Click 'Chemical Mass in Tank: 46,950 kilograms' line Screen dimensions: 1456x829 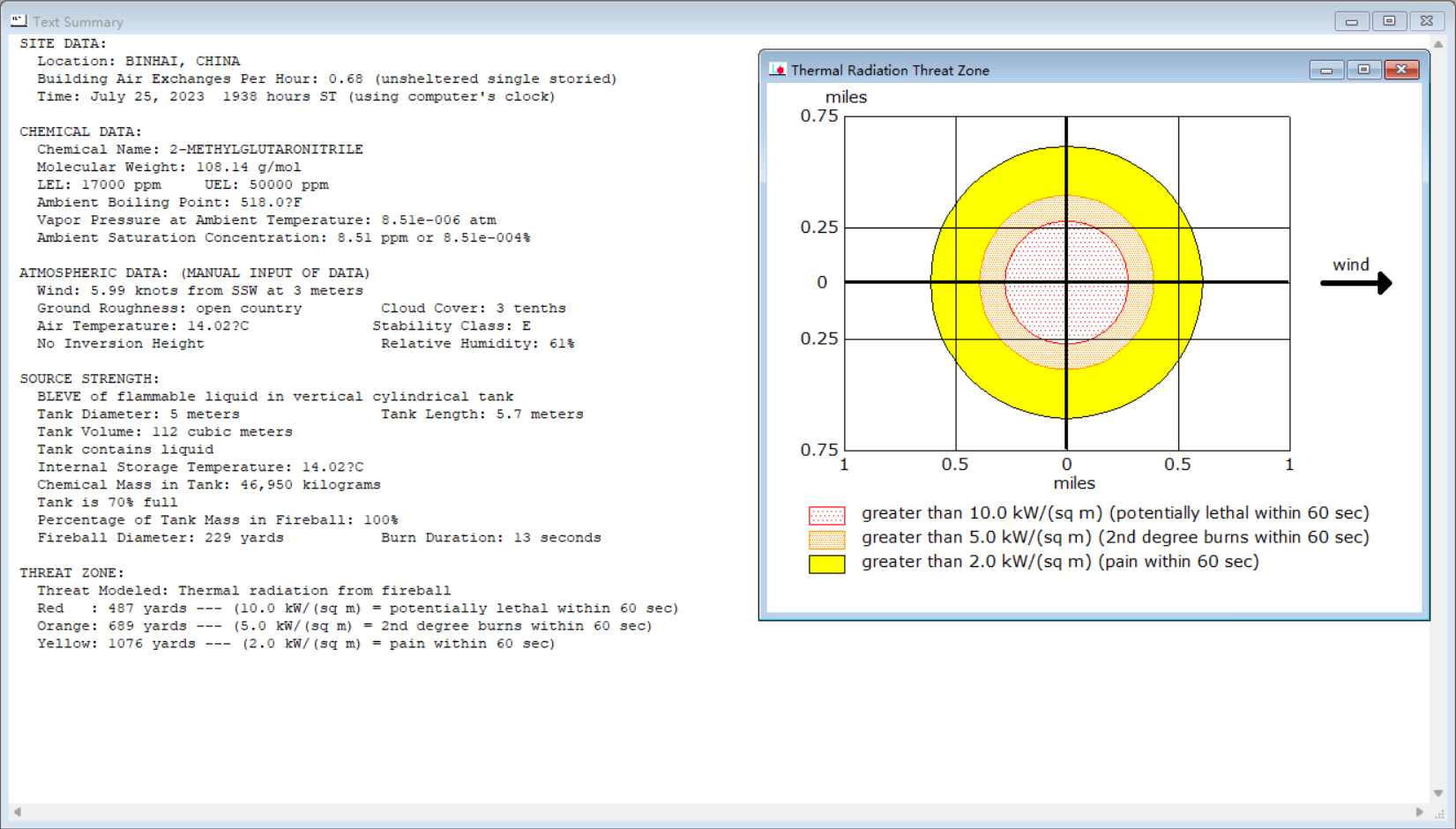click(x=209, y=485)
